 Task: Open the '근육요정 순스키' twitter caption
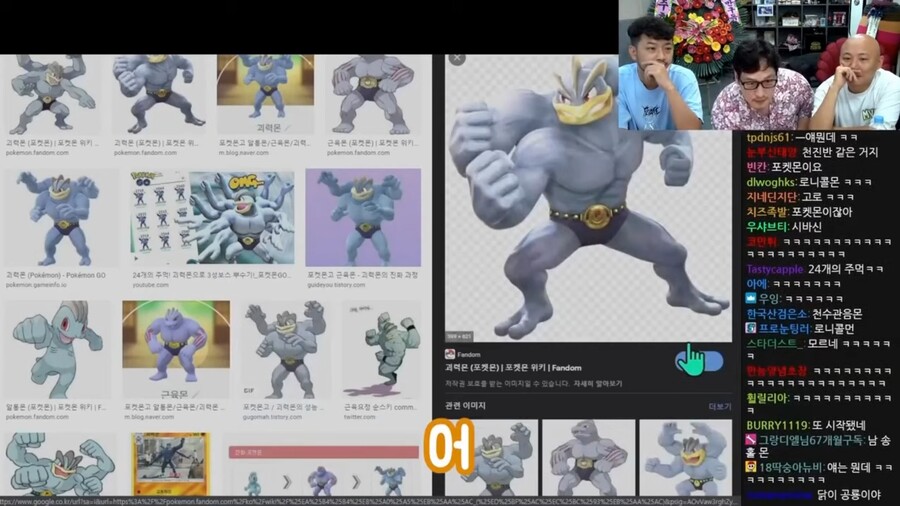[379, 407]
